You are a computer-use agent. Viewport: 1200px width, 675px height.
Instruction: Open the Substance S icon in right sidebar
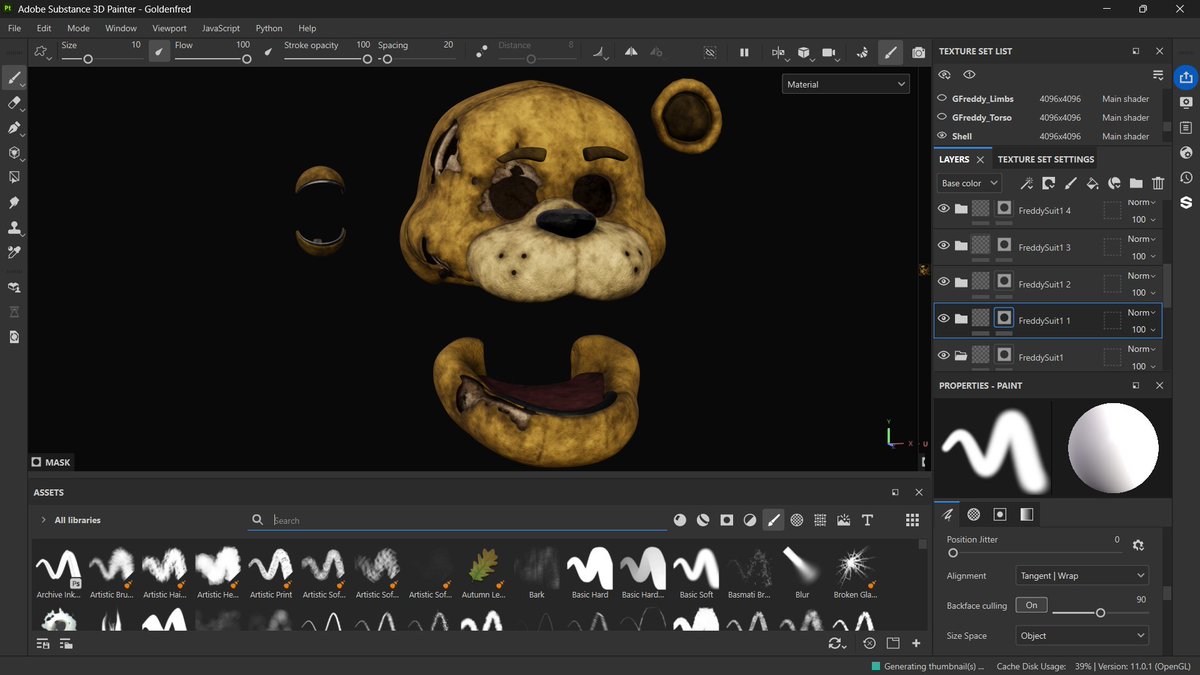1186,203
